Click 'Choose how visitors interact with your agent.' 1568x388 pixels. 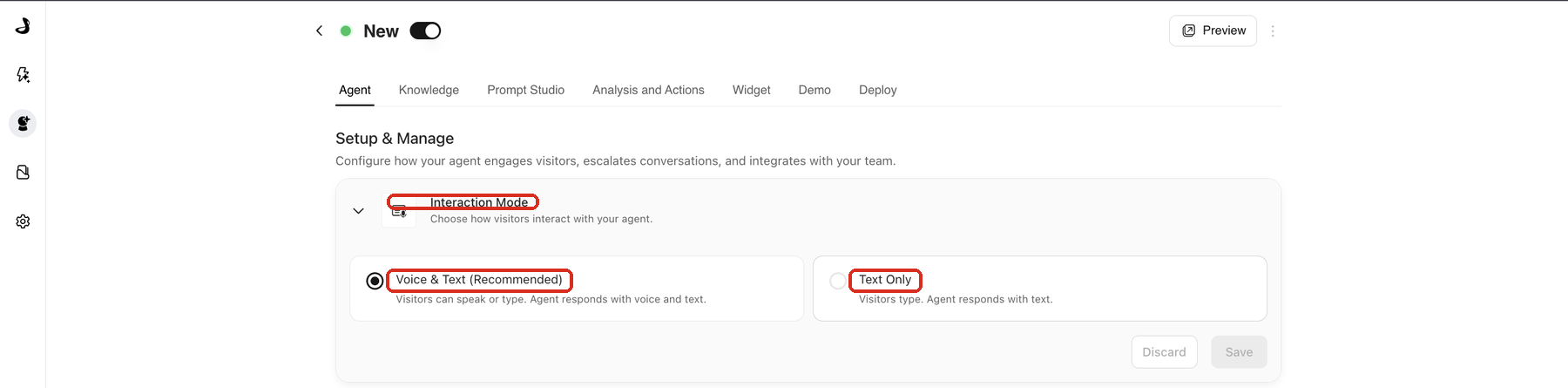(x=541, y=219)
